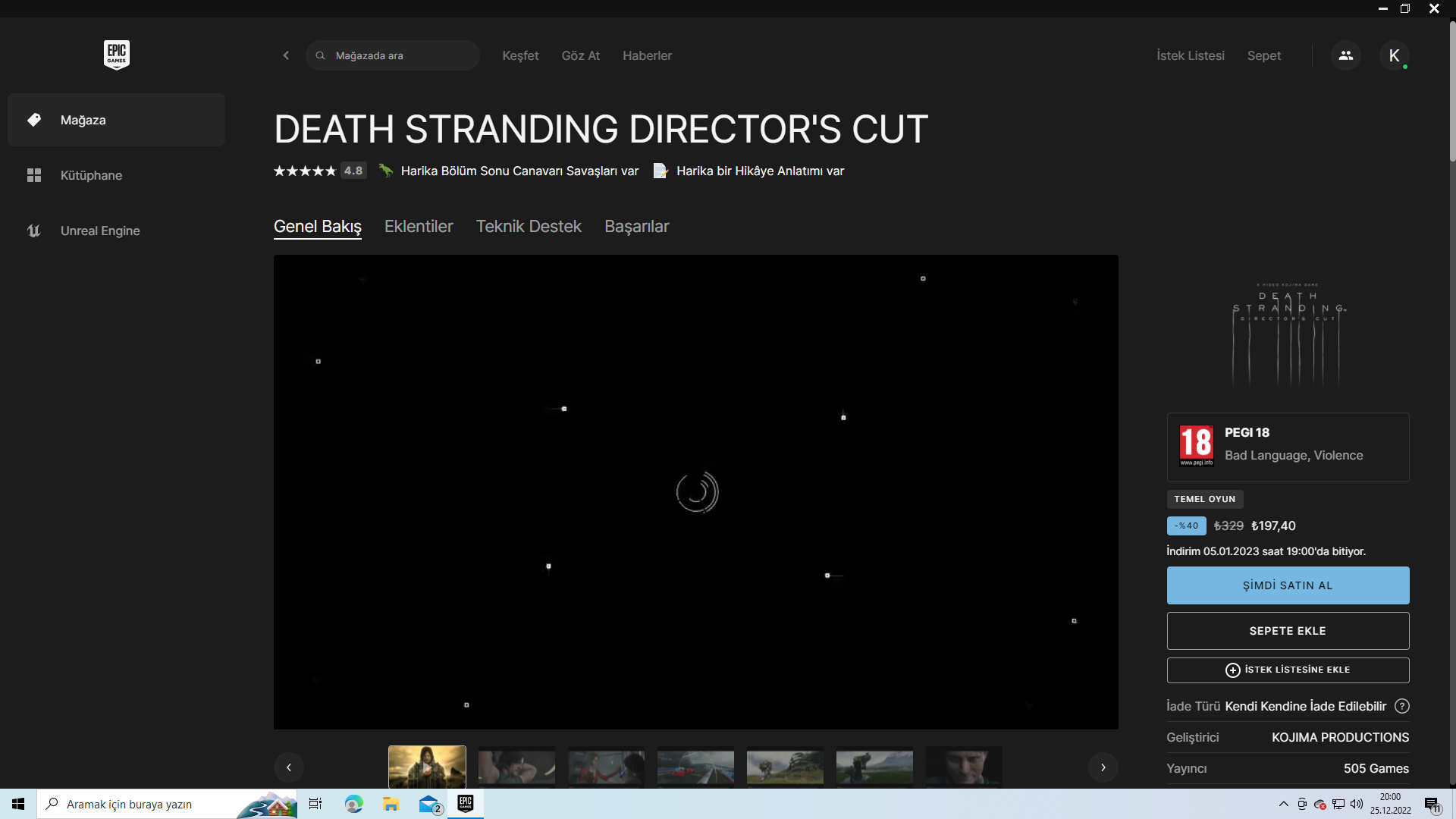Switch to Teknik Destek tab

pos(529,227)
